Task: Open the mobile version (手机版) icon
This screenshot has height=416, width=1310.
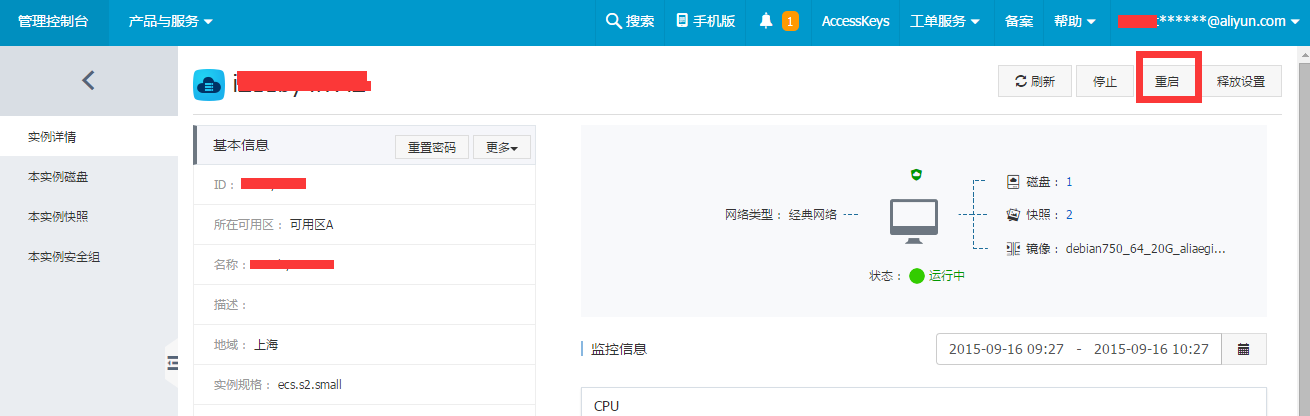Action: (x=682, y=21)
